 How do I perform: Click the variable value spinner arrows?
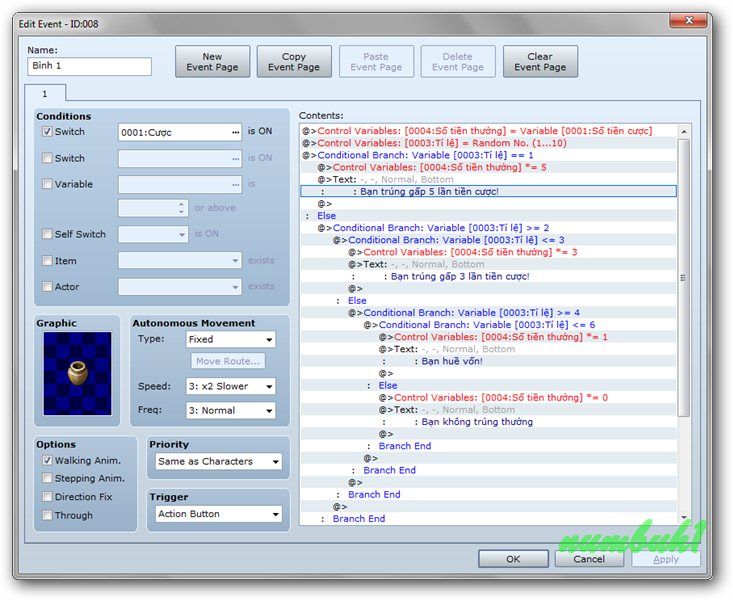(x=181, y=208)
